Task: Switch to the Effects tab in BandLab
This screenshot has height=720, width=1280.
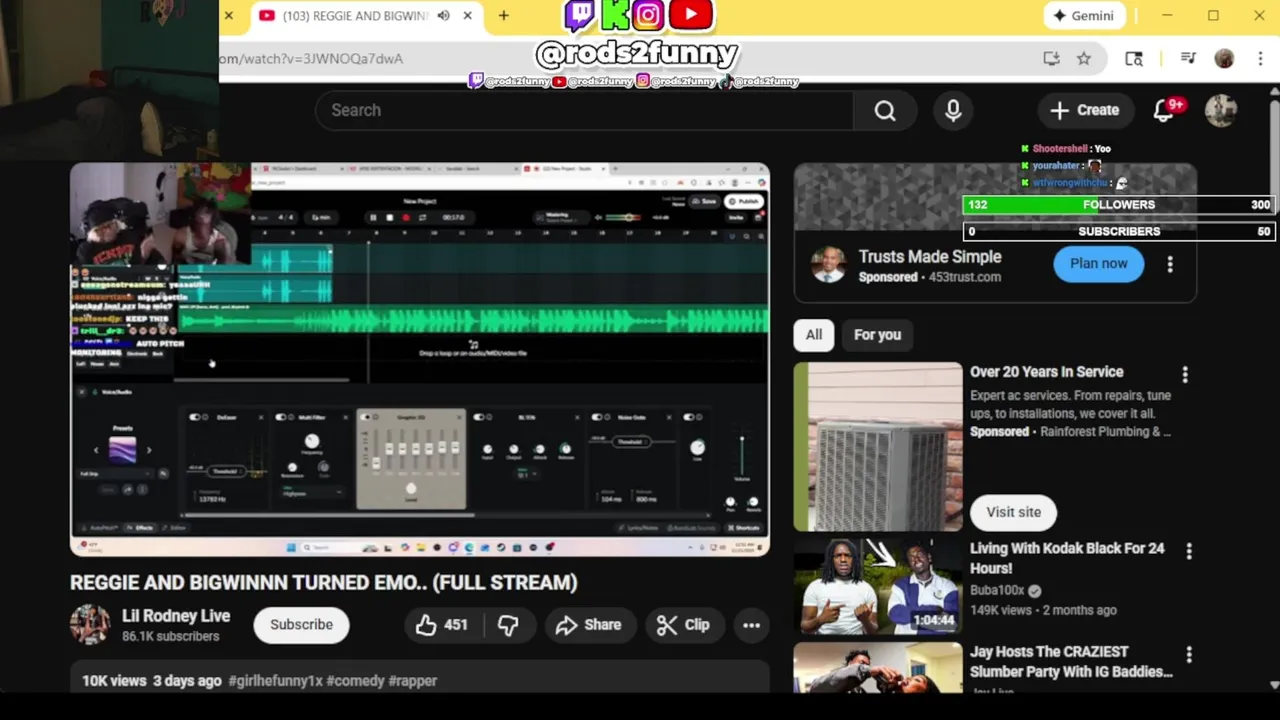Action: (x=141, y=528)
